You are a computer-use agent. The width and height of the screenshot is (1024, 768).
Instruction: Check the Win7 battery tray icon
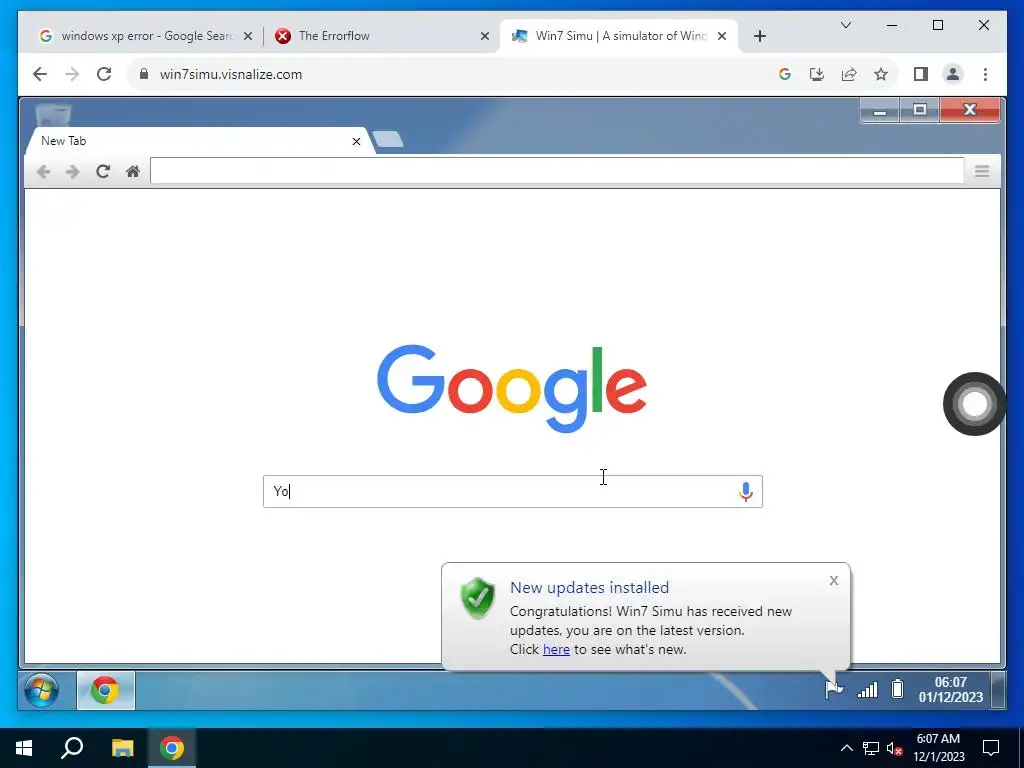tap(897, 689)
